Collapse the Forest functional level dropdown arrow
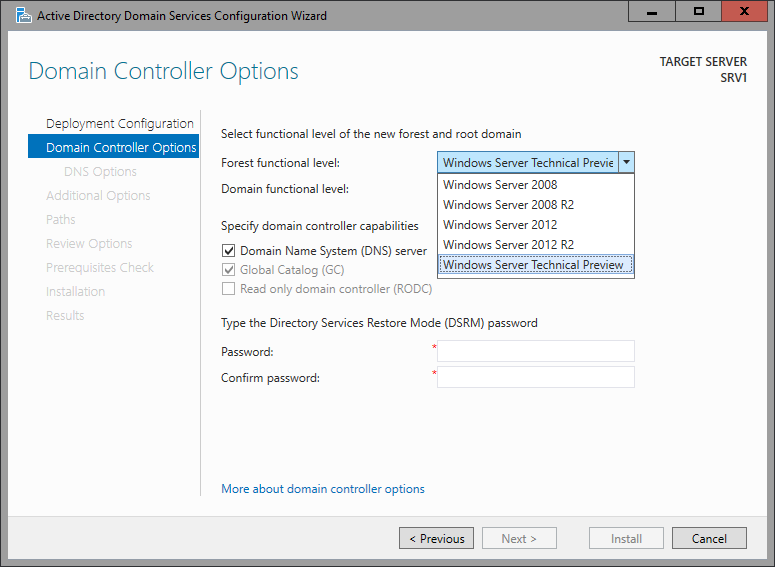The width and height of the screenshot is (775, 567). (x=626, y=162)
